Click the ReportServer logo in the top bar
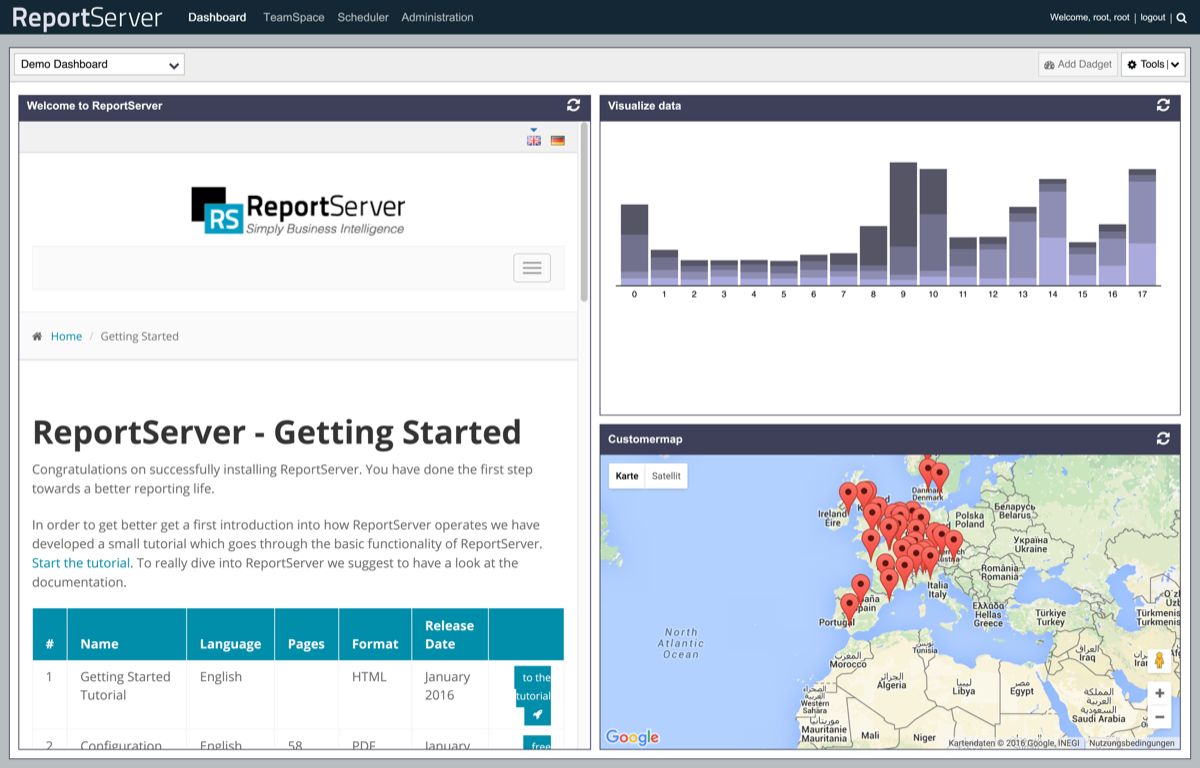 tap(87, 17)
